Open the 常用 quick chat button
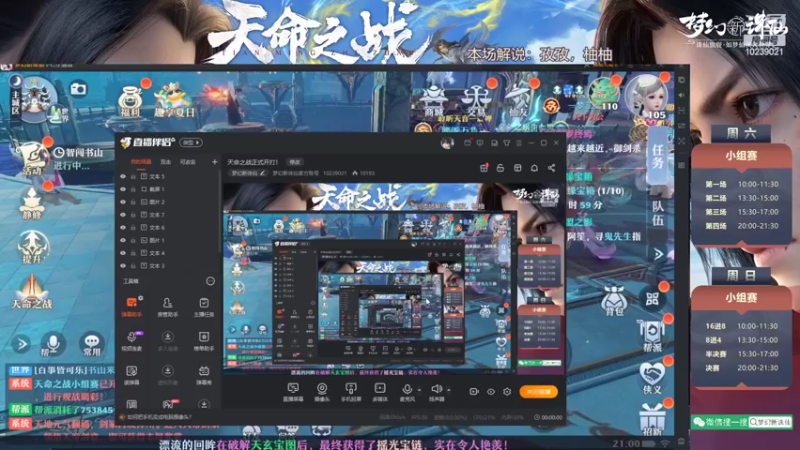The height and width of the screenshot is (450, 800). pyautogui.click(x=92, y=344)
